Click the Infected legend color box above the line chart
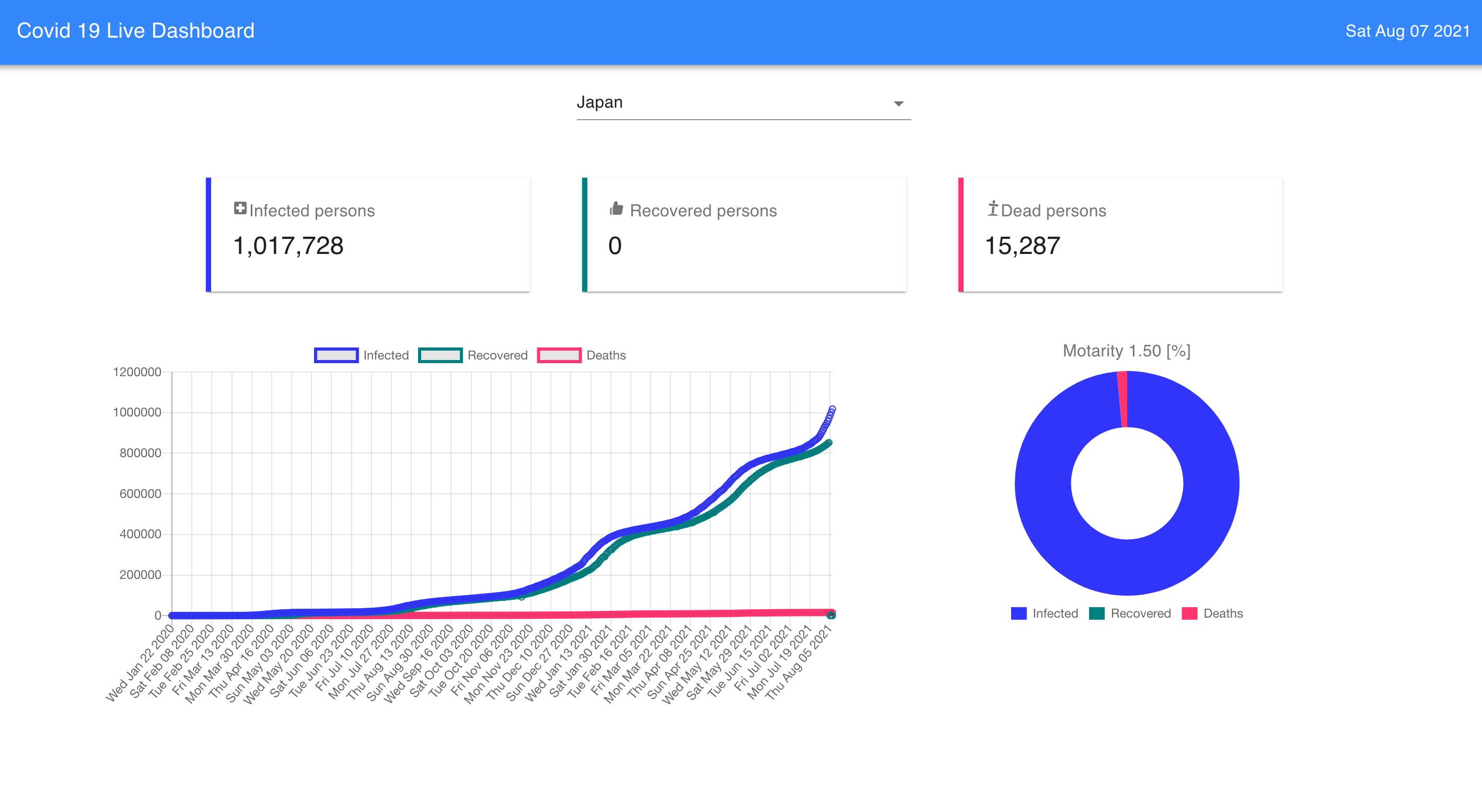This screenshot has width=1482, height=812. (337, 355)
